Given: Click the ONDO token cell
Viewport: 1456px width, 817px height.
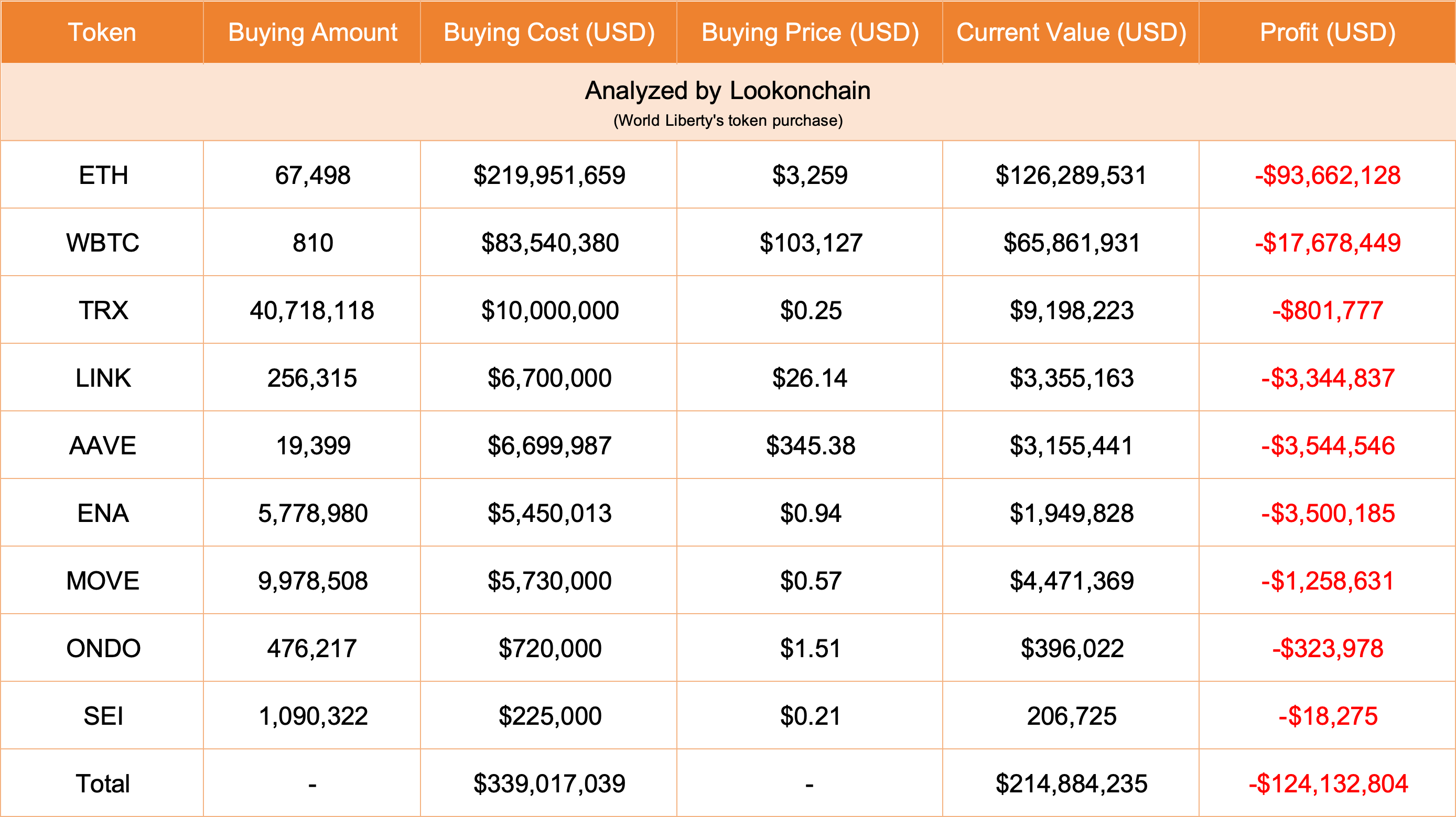Looking at the screenshot, I should [x=103, y=648].
